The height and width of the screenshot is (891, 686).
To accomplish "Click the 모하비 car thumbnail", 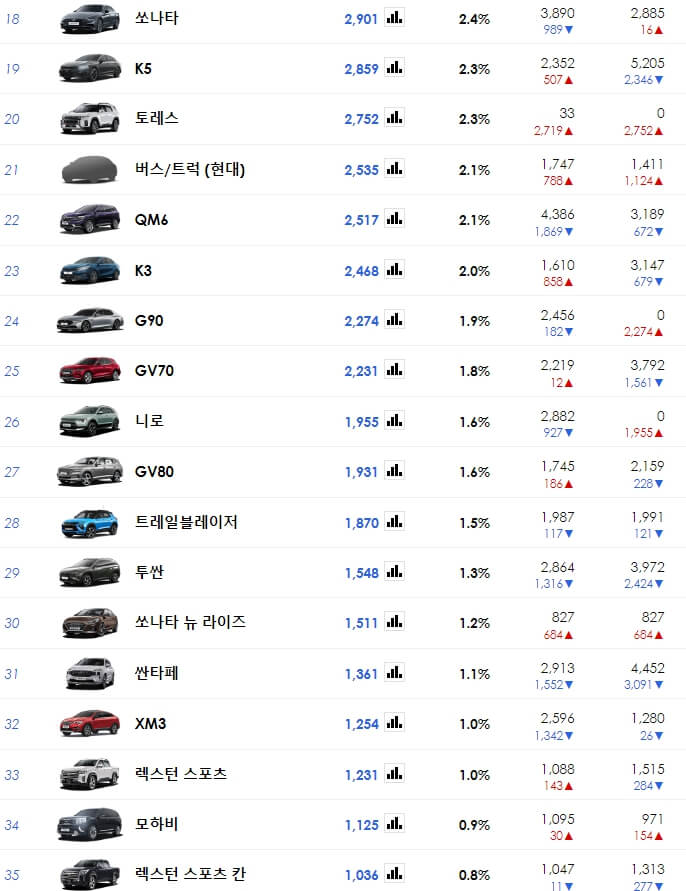I will pyautogui.click(x=90, y=824).
